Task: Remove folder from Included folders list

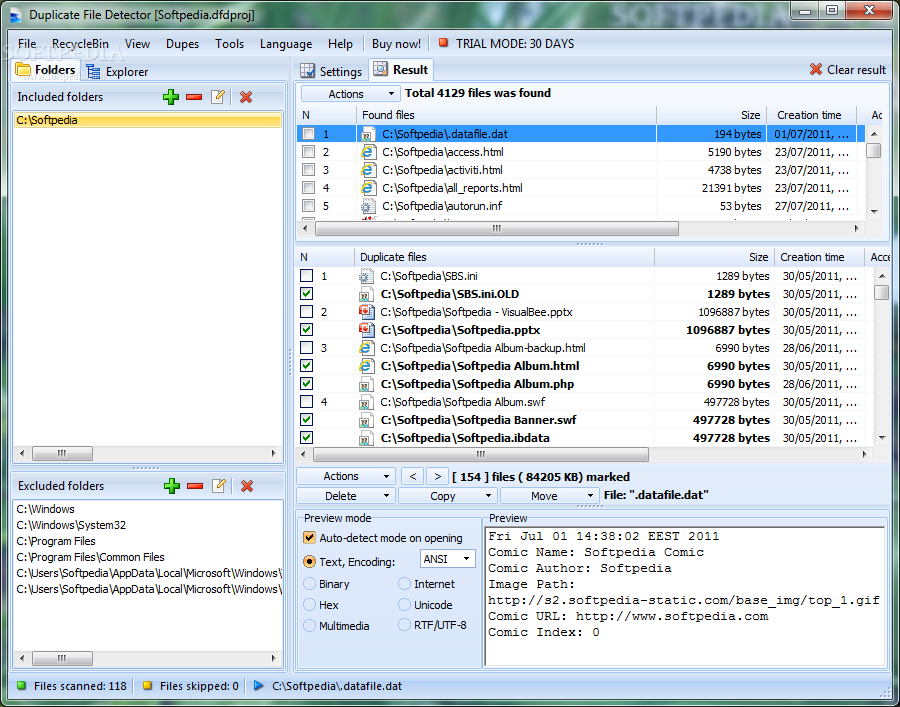Action: [x=194, y=97]
